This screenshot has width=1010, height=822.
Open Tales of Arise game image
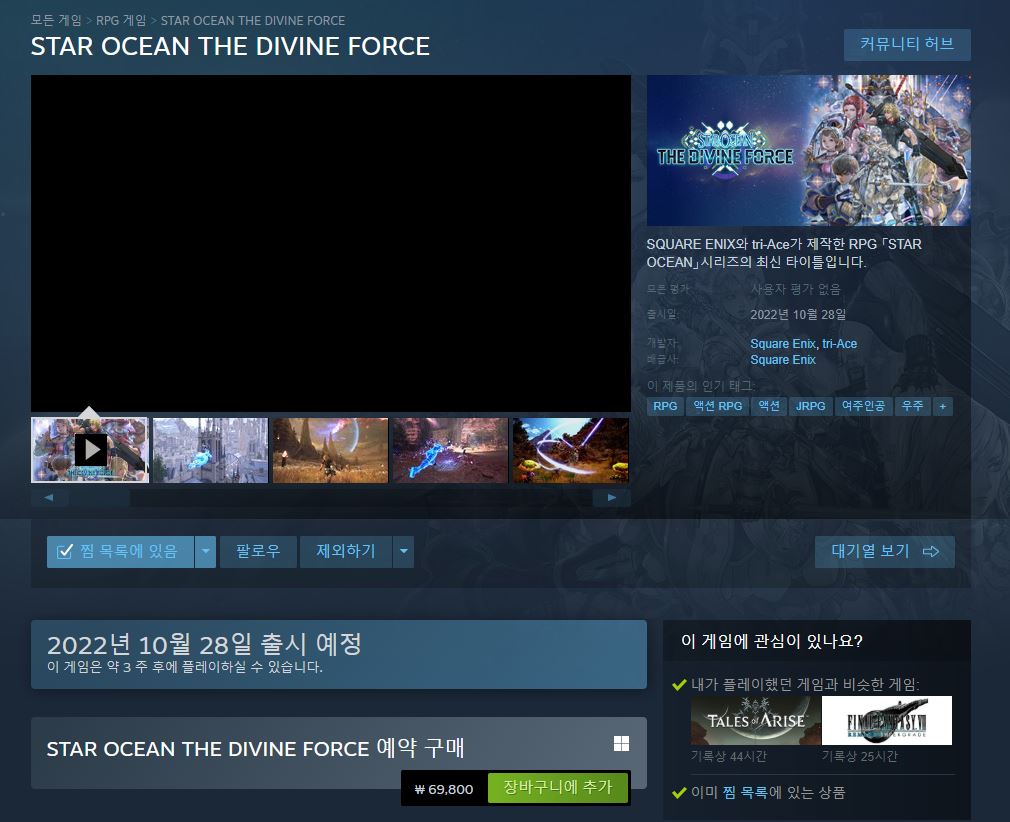[755, 721]
